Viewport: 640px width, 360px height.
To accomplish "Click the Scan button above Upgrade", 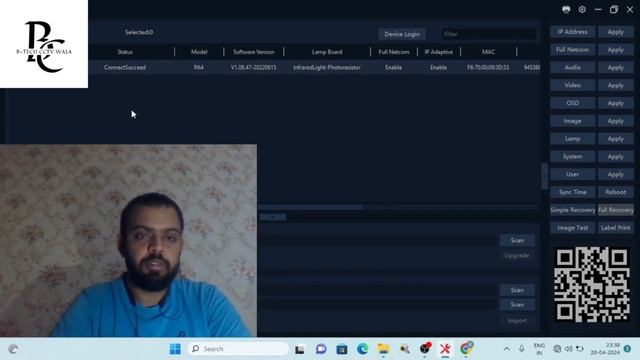I will pos(517,240).
